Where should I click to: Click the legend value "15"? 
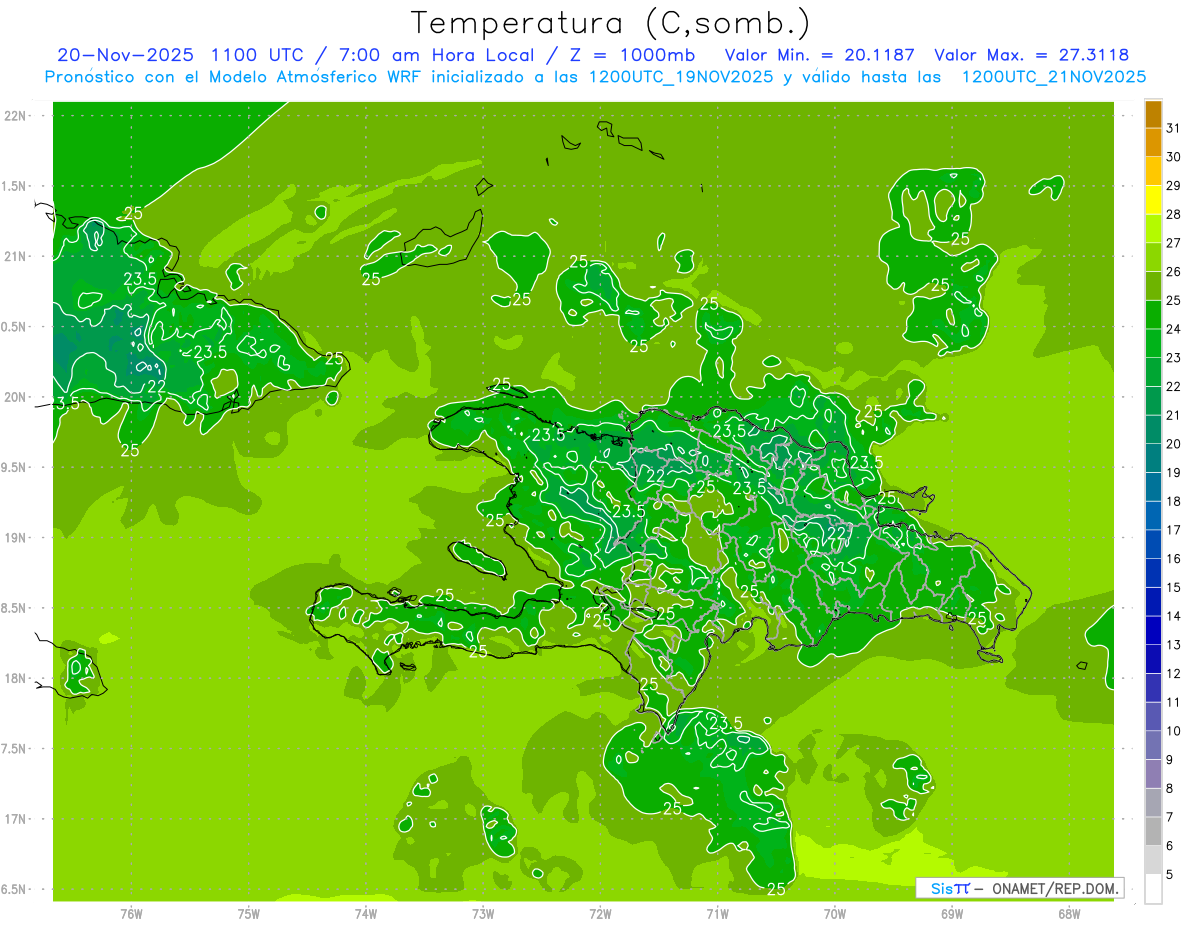pos(1174,587)
